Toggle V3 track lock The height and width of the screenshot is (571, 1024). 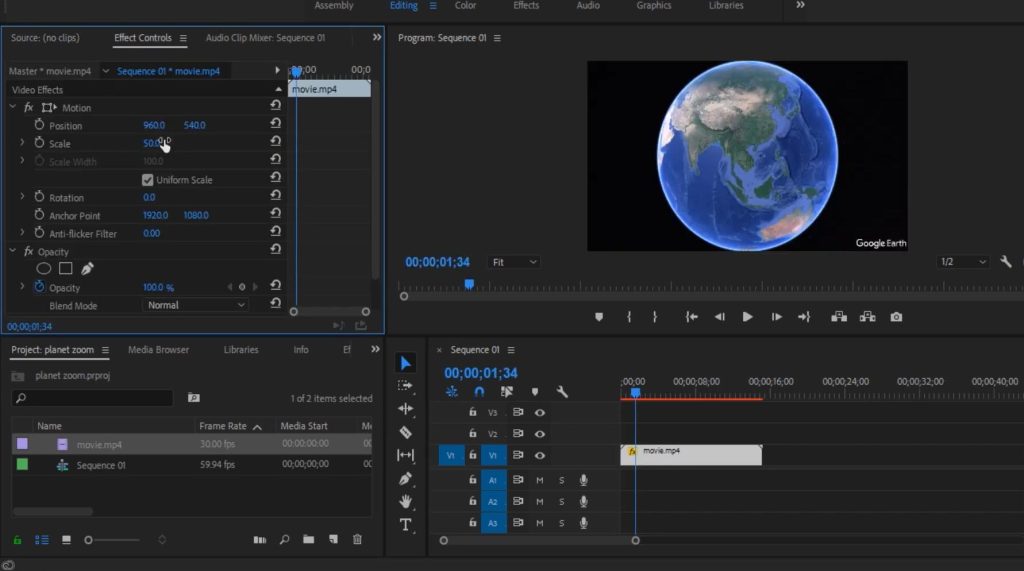click(x=472, y=412)
